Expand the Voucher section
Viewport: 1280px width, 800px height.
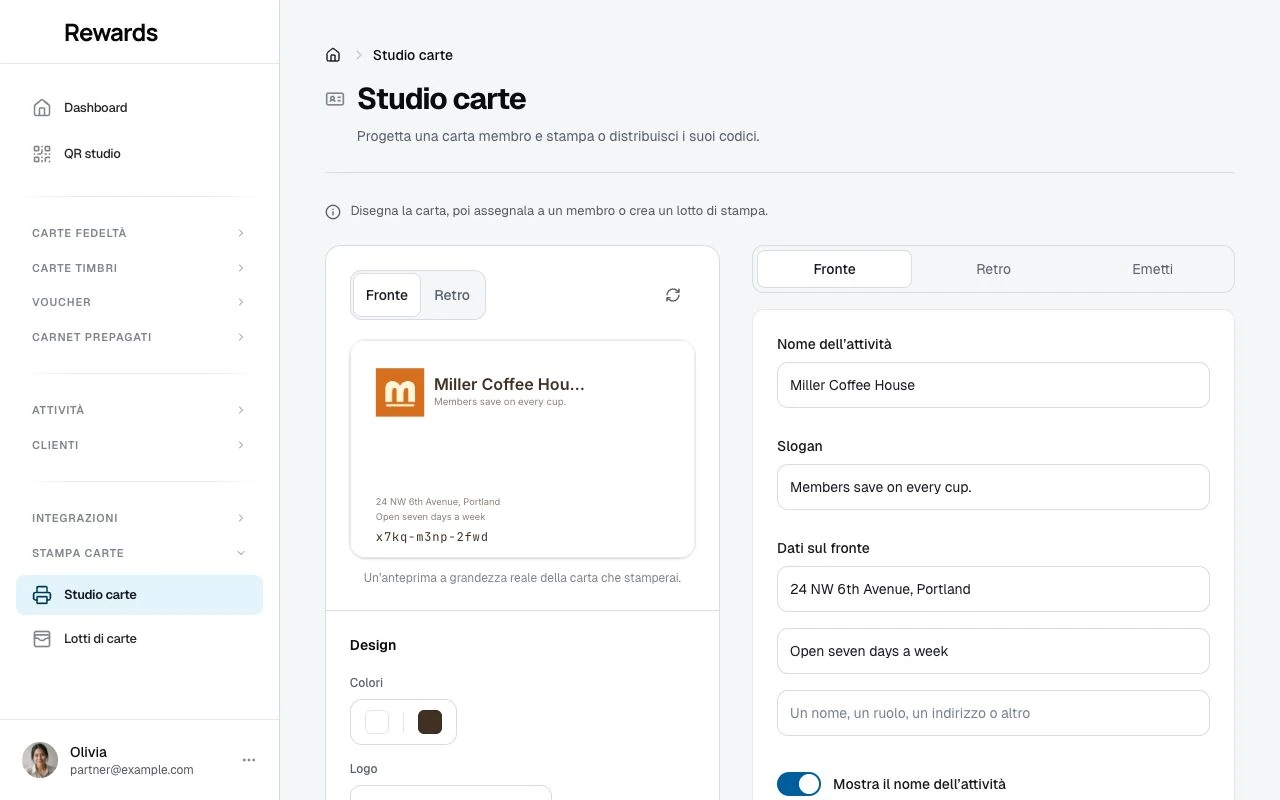[139, 302]
